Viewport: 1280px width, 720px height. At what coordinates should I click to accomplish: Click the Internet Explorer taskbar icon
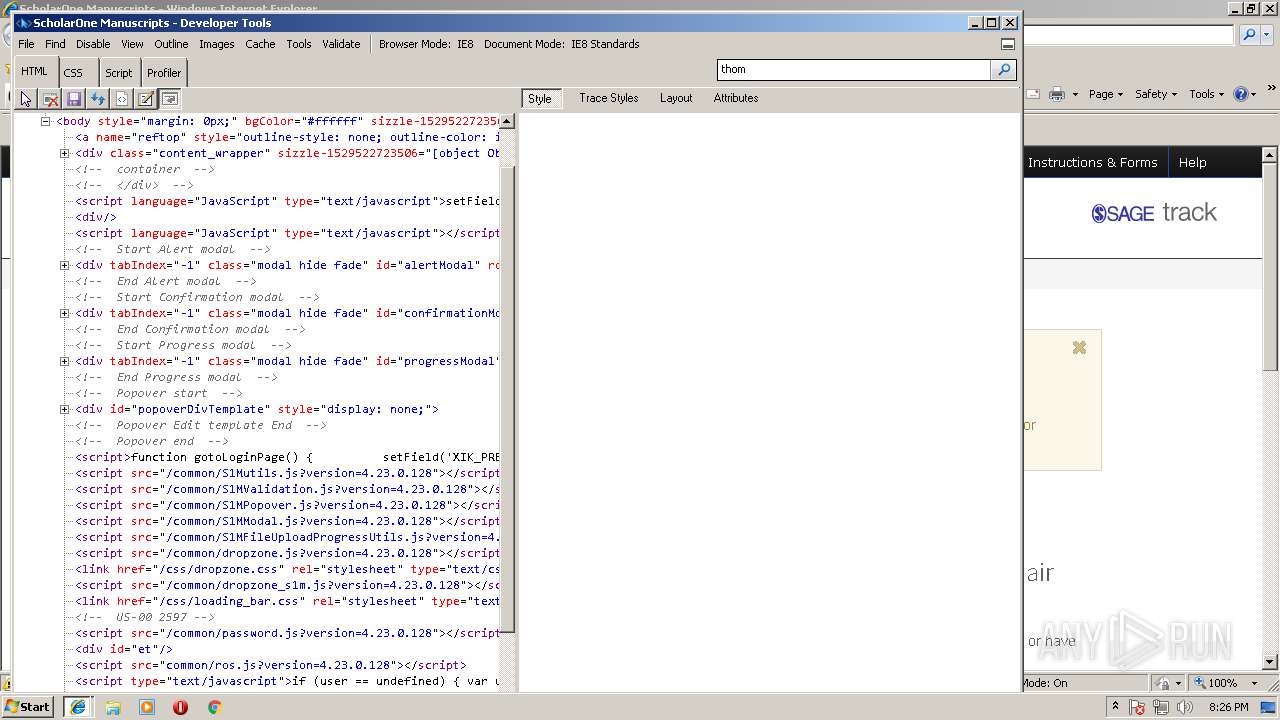(x=77, y=707)
